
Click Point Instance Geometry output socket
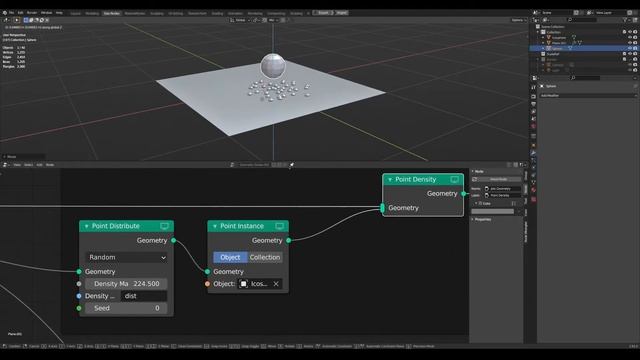click(x=289, y=240)
